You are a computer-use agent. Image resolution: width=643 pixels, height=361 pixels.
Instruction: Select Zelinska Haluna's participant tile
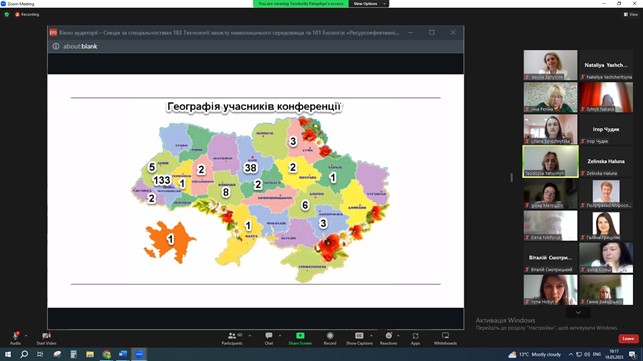(606, 162)
